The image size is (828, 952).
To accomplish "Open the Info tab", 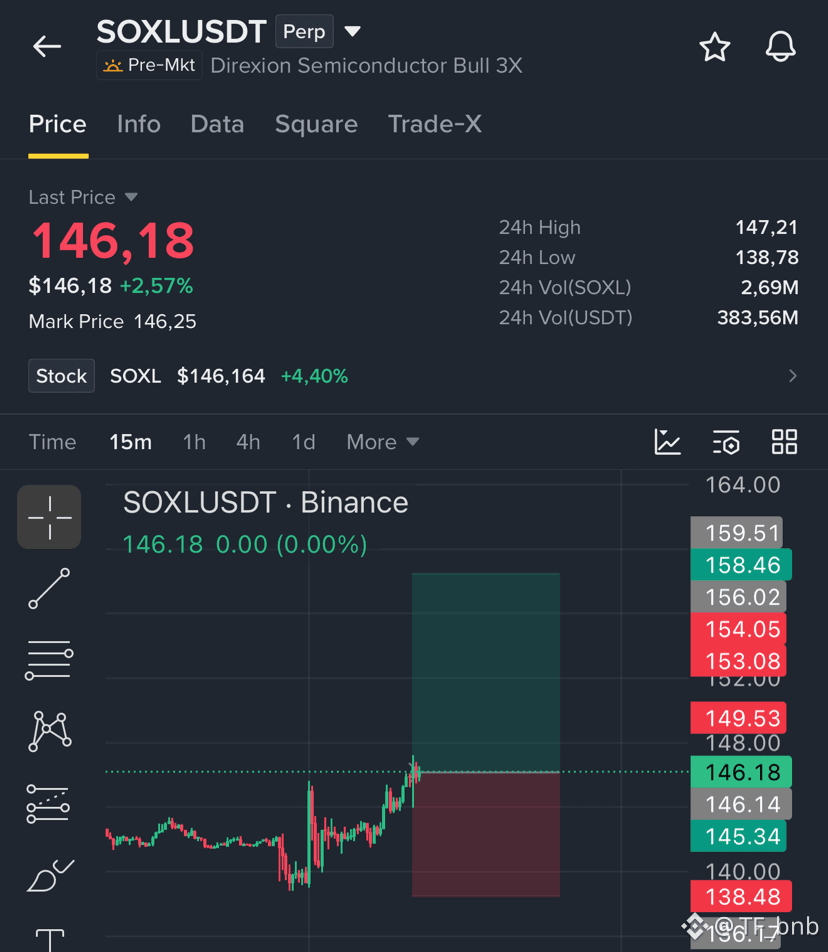I will [138, 124].
